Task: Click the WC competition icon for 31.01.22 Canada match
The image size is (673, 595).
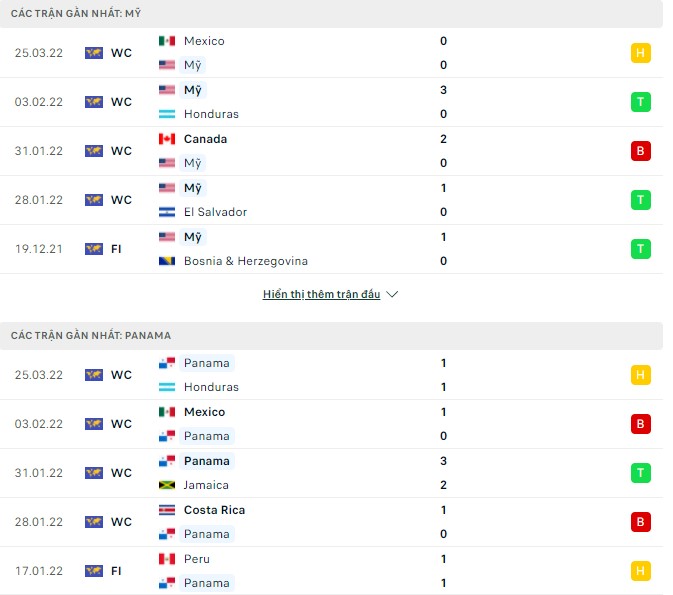Action: pos(94,151)
